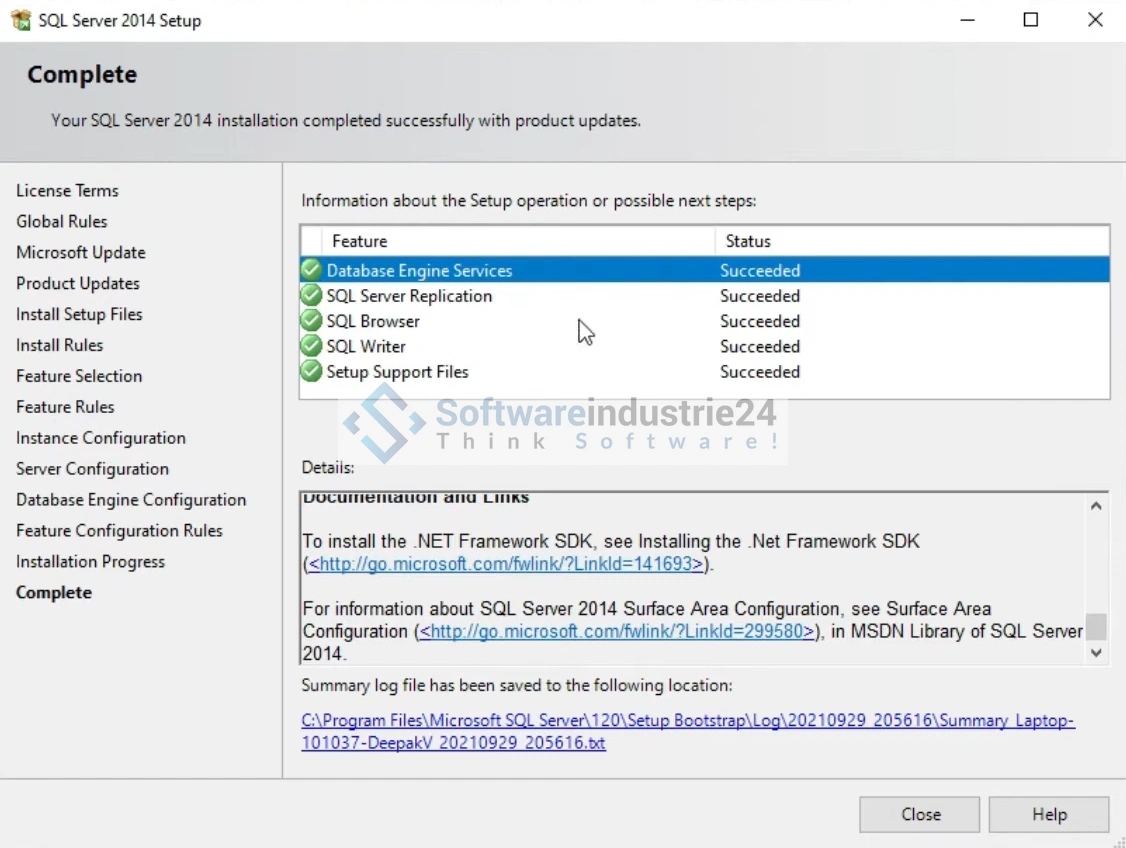Click the Details pane scrollbar thumb
This screenshot has height=848, width=1126.
coord(1096,626)
